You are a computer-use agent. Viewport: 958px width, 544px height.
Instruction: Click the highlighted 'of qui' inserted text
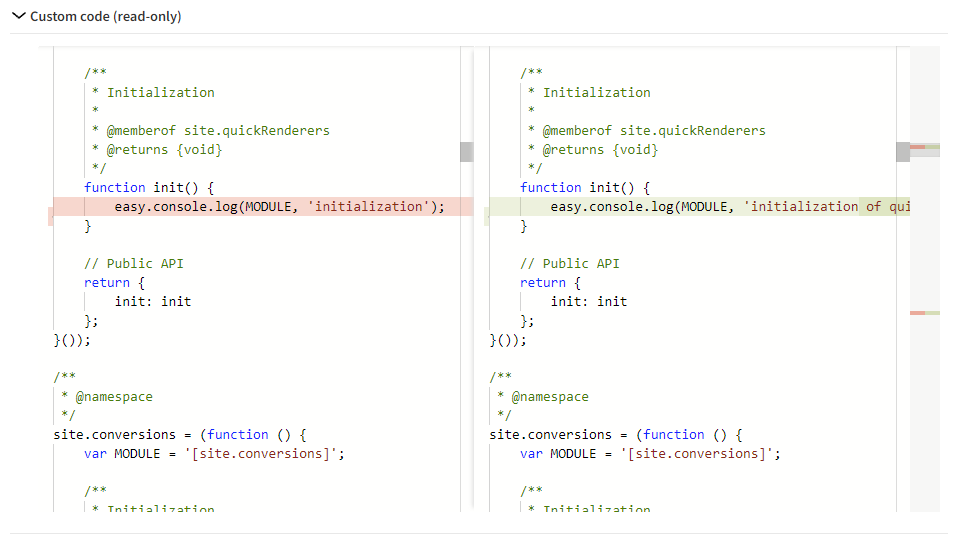click(x=885, y=207)
